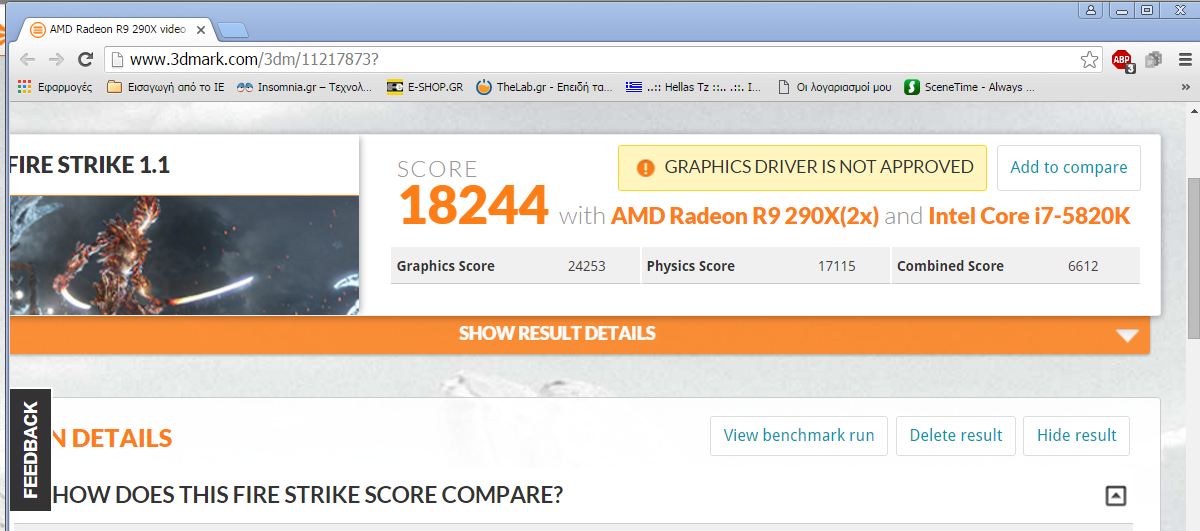Open the Hellas Tz bookmark
This screenshot has width=1200, height=531.
[694, 87]
